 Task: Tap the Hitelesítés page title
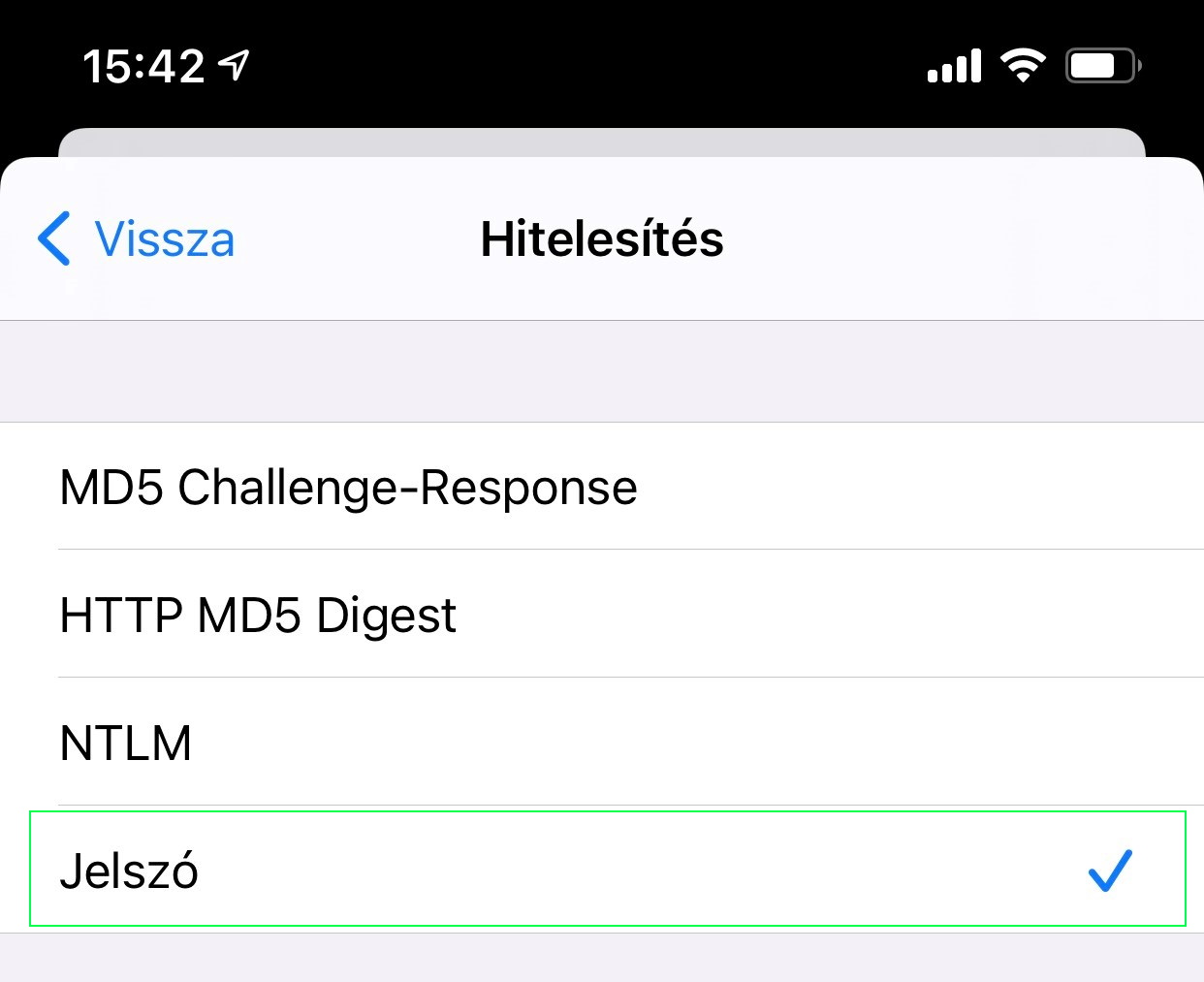[602, 238]
